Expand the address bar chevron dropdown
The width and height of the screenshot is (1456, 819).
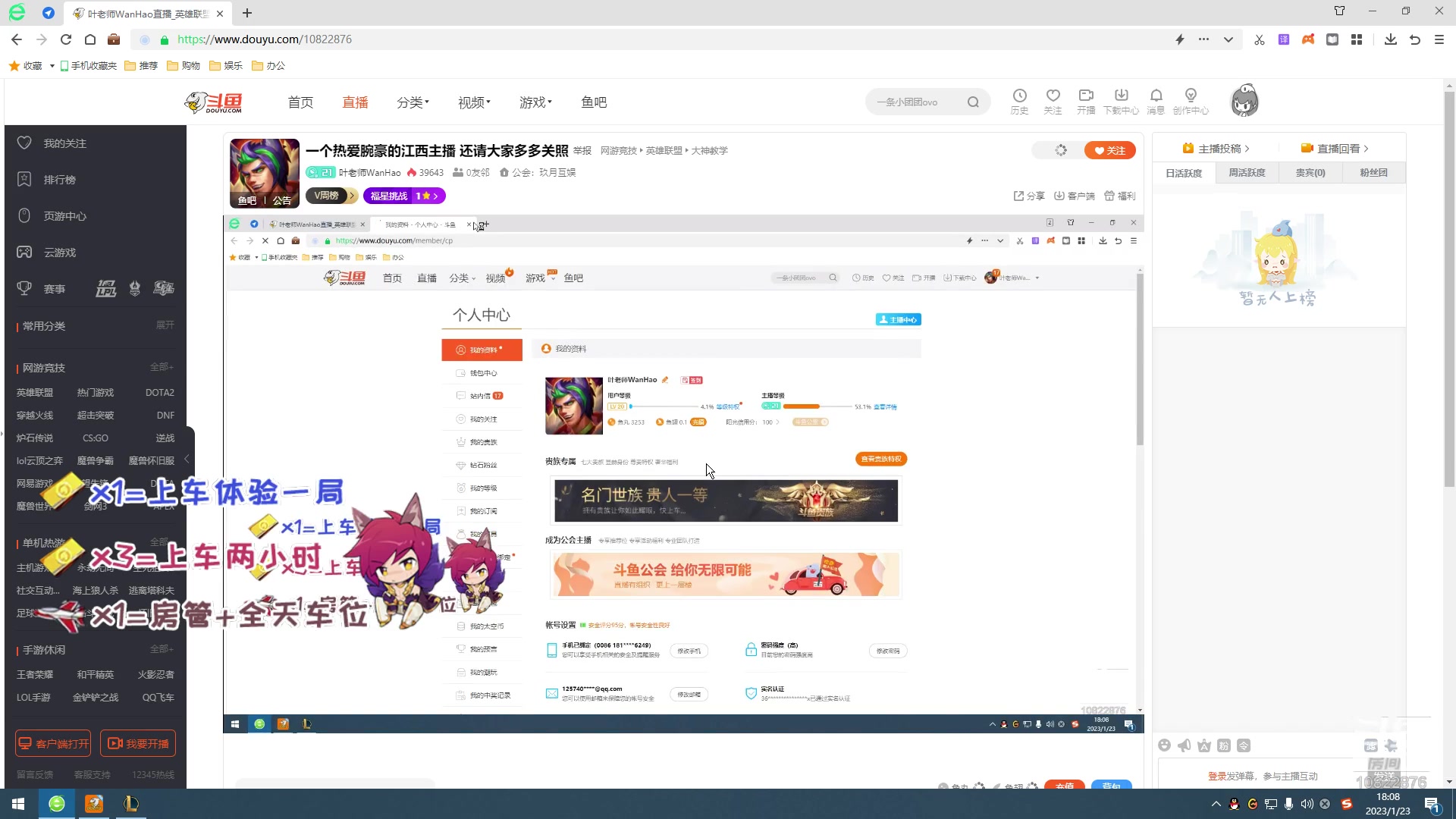pyautogui.click(x=1228, y=39)
